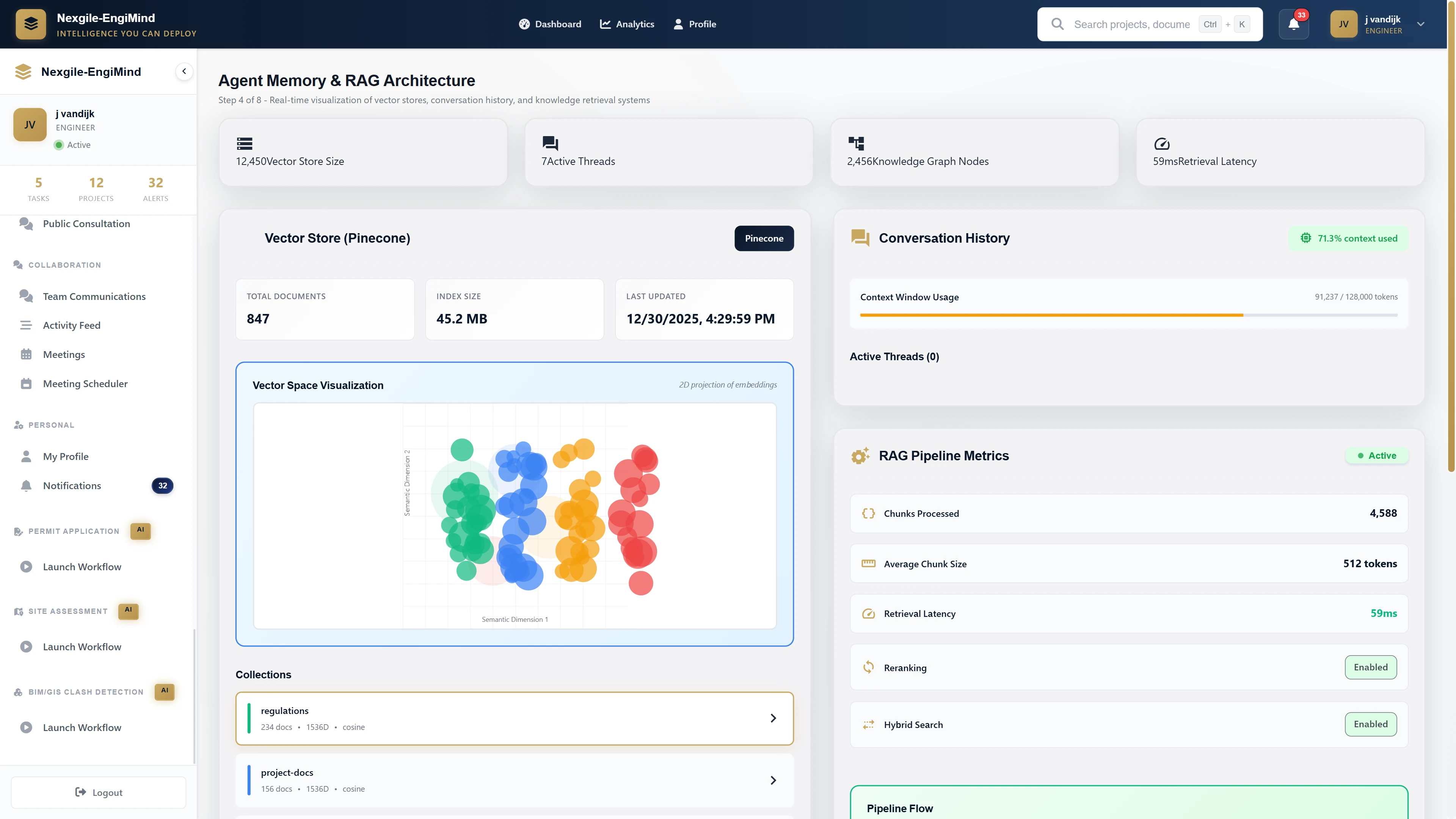
Task: Switch to the Analytics tab
Action: tap(627, 24)
